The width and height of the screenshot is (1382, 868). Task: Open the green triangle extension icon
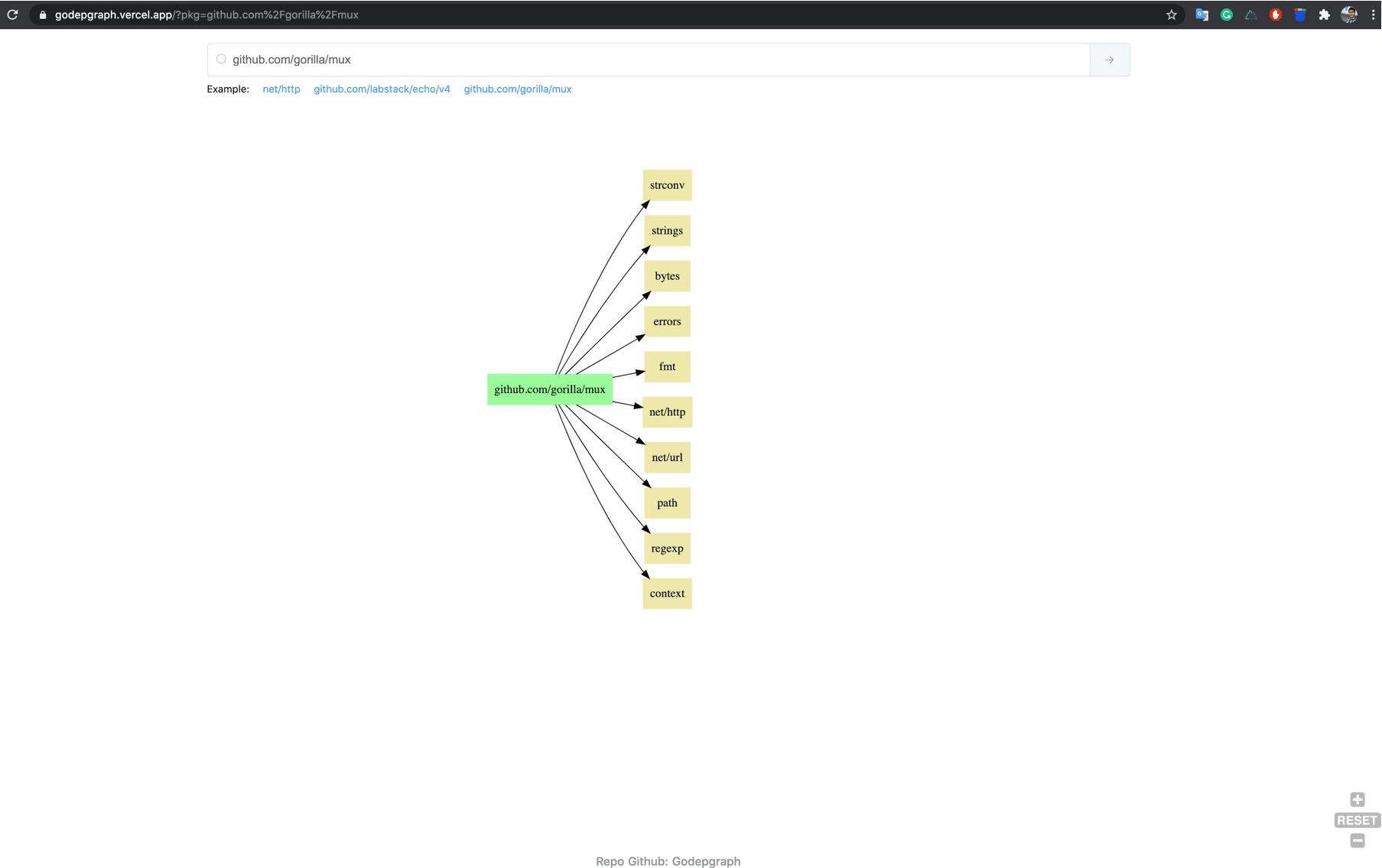coord(1250,15)
